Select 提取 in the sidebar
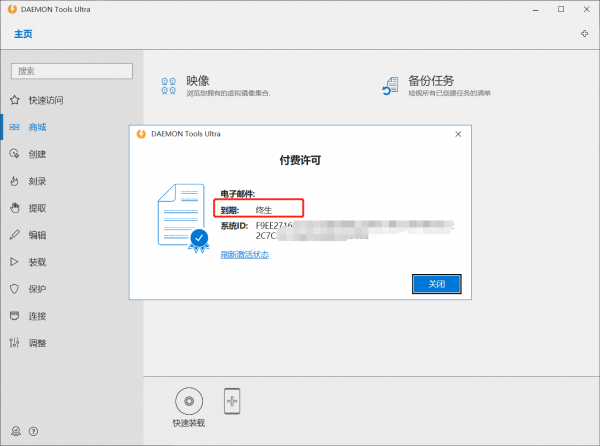This screenshot has width=600, height=446. click(38, 208)
